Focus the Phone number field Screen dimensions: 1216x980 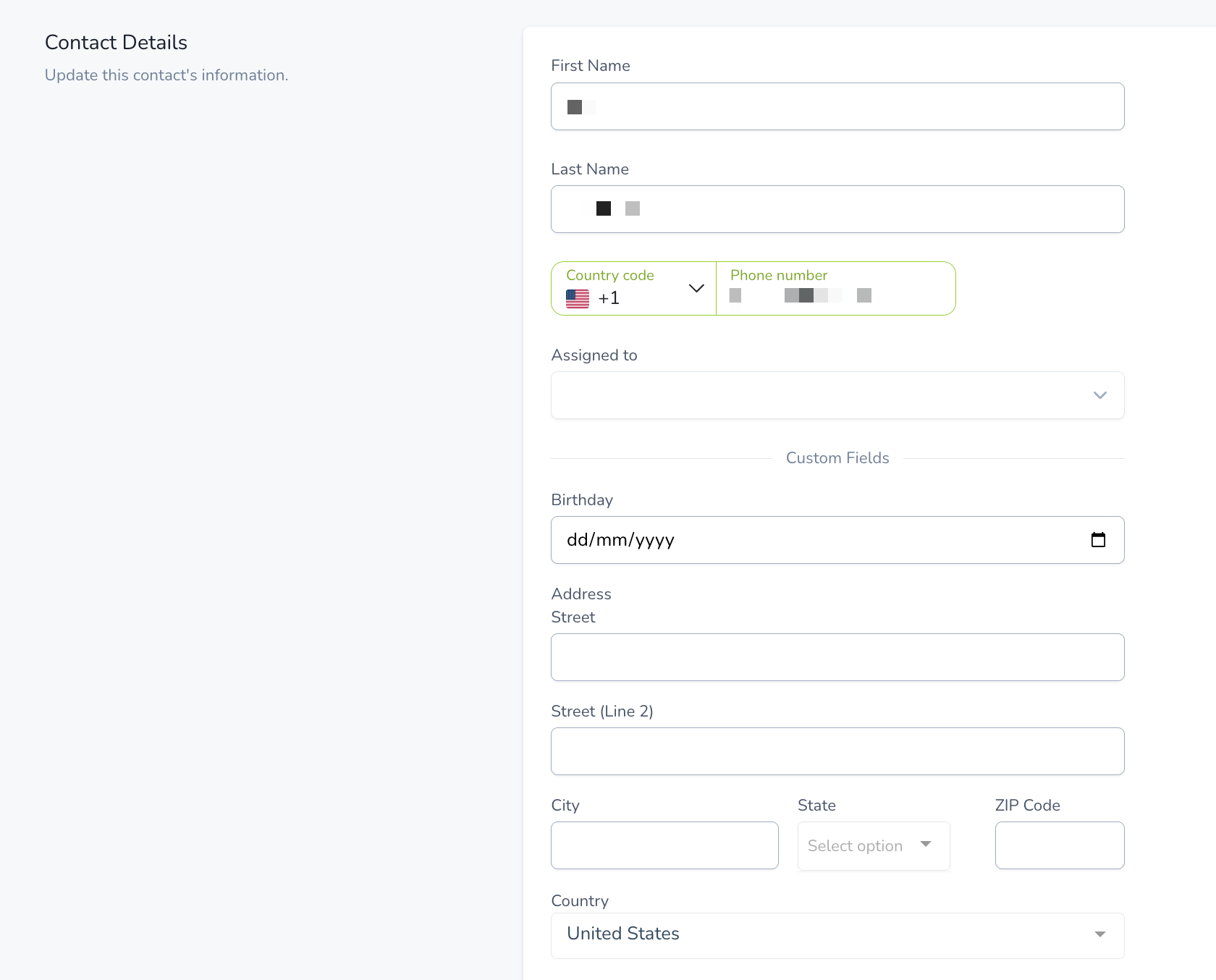coord(836,288)
